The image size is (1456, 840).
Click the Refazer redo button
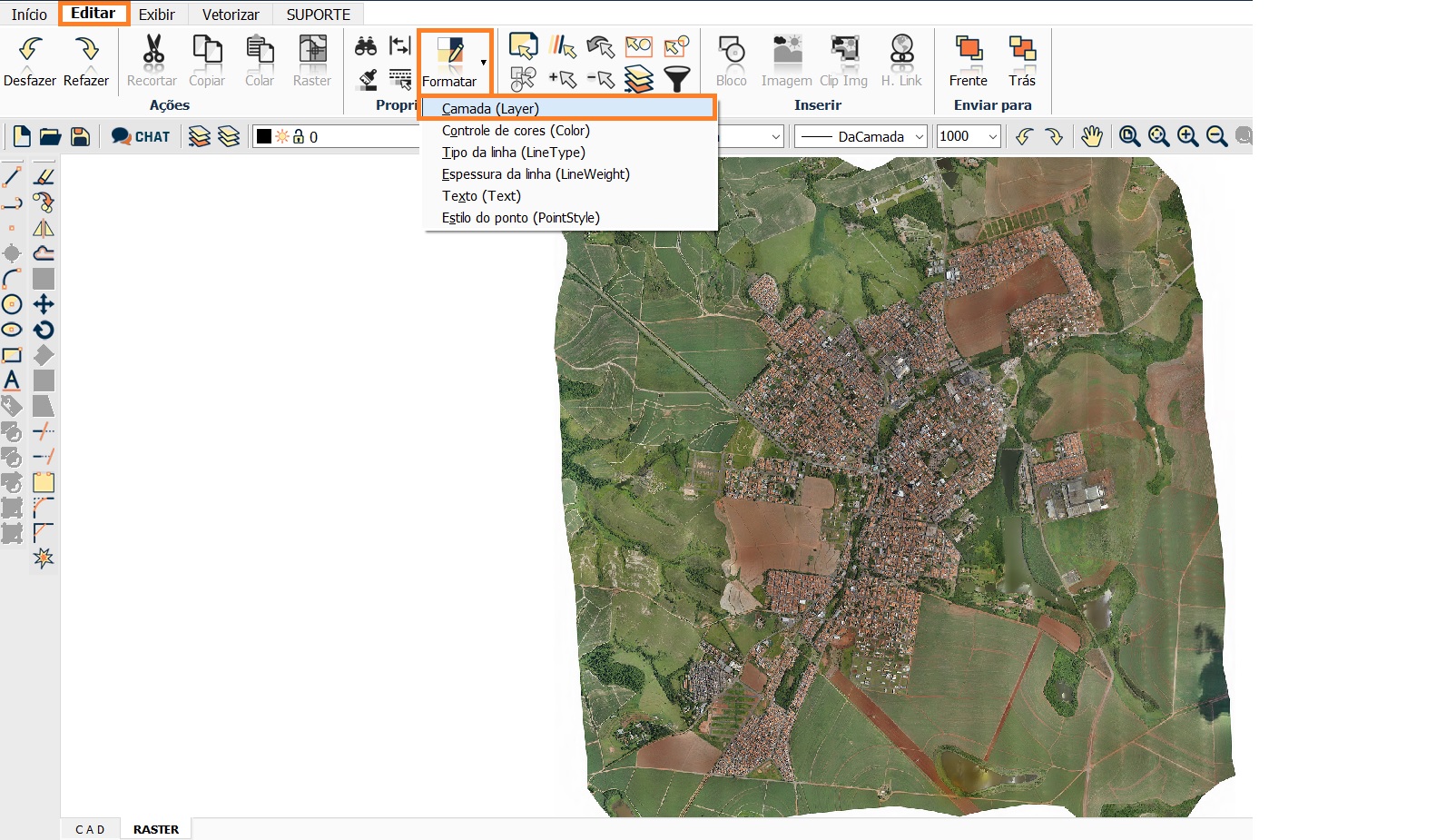(x=88, y=54)
